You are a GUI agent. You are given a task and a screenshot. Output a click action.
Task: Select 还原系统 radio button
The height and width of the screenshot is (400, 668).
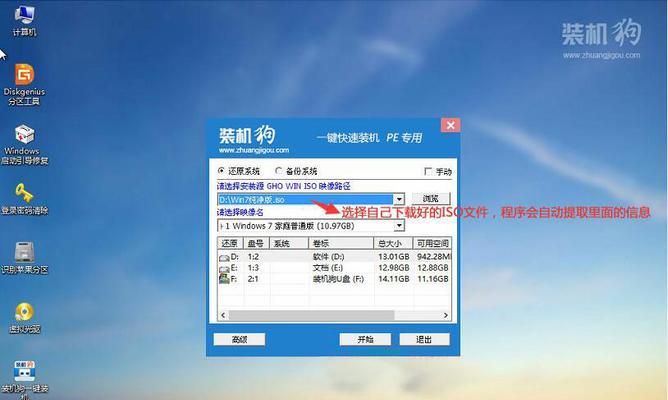pos(221,171)
